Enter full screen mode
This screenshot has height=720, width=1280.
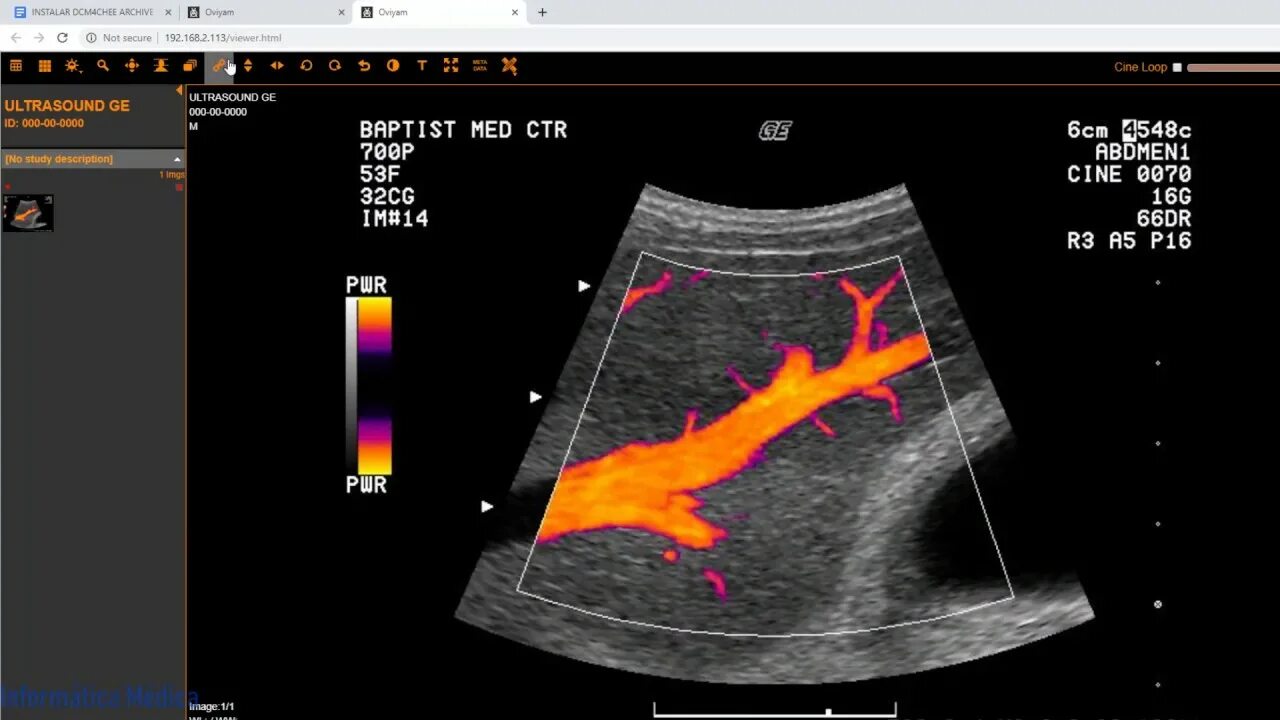point(451,66)
